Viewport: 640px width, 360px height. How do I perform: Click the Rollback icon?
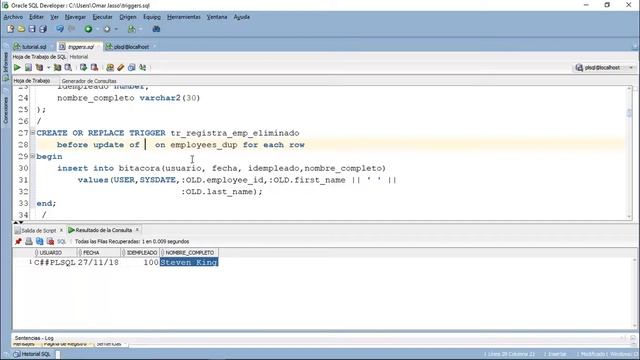pos(94,67)
